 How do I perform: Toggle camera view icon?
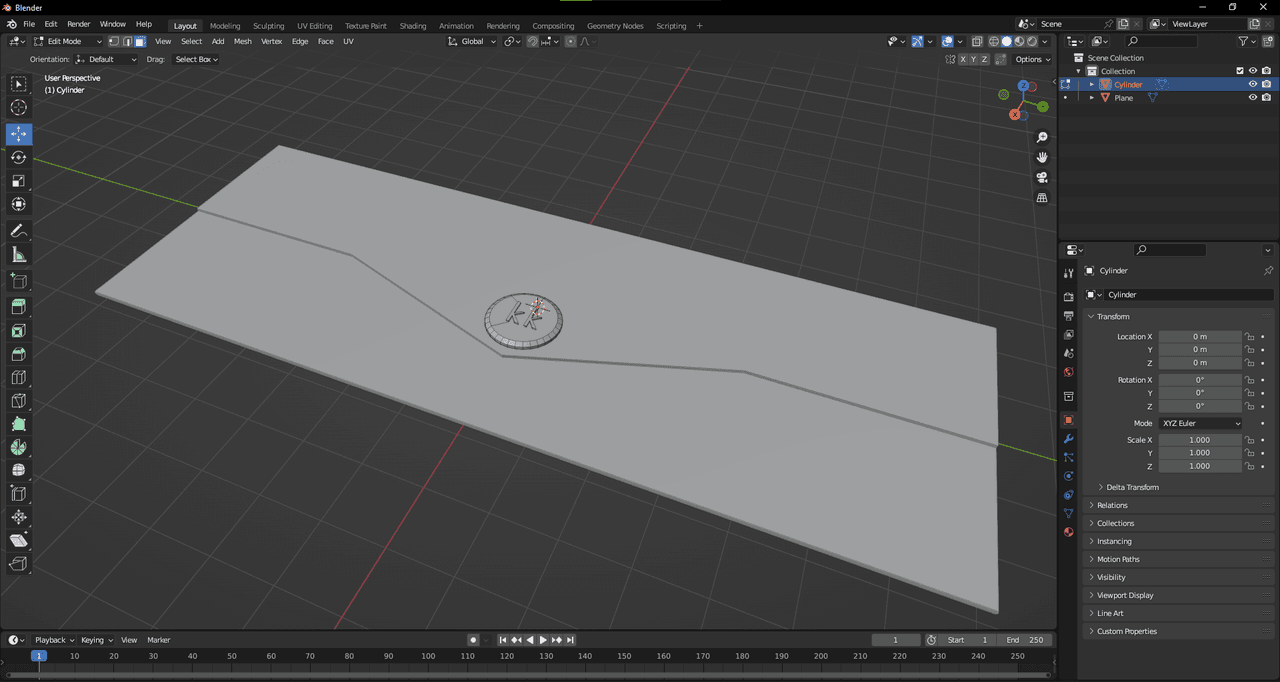pos(1042,177)
